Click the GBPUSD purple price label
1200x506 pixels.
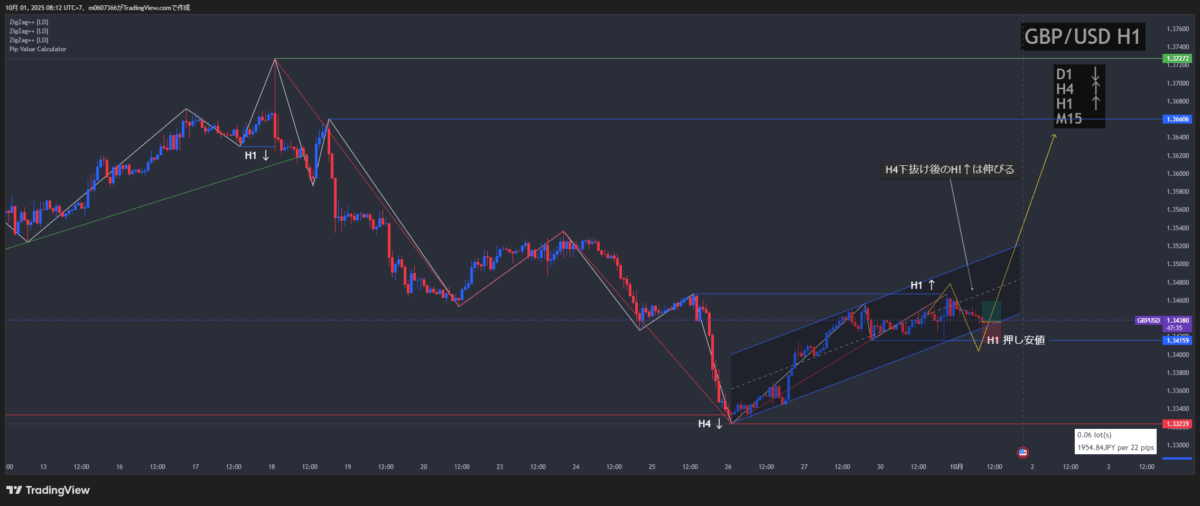pyautogui.click(x=1149, y=321)
